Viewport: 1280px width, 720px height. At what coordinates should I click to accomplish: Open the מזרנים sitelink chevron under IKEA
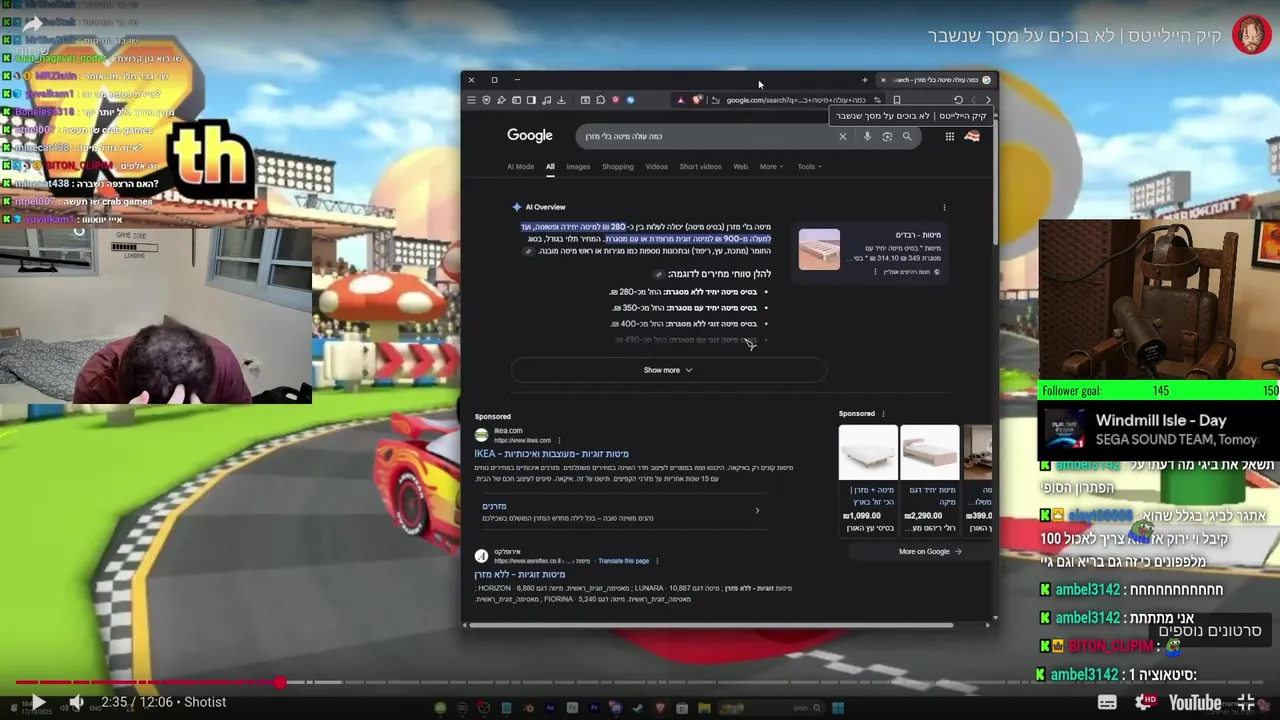[x=757, y=510]
